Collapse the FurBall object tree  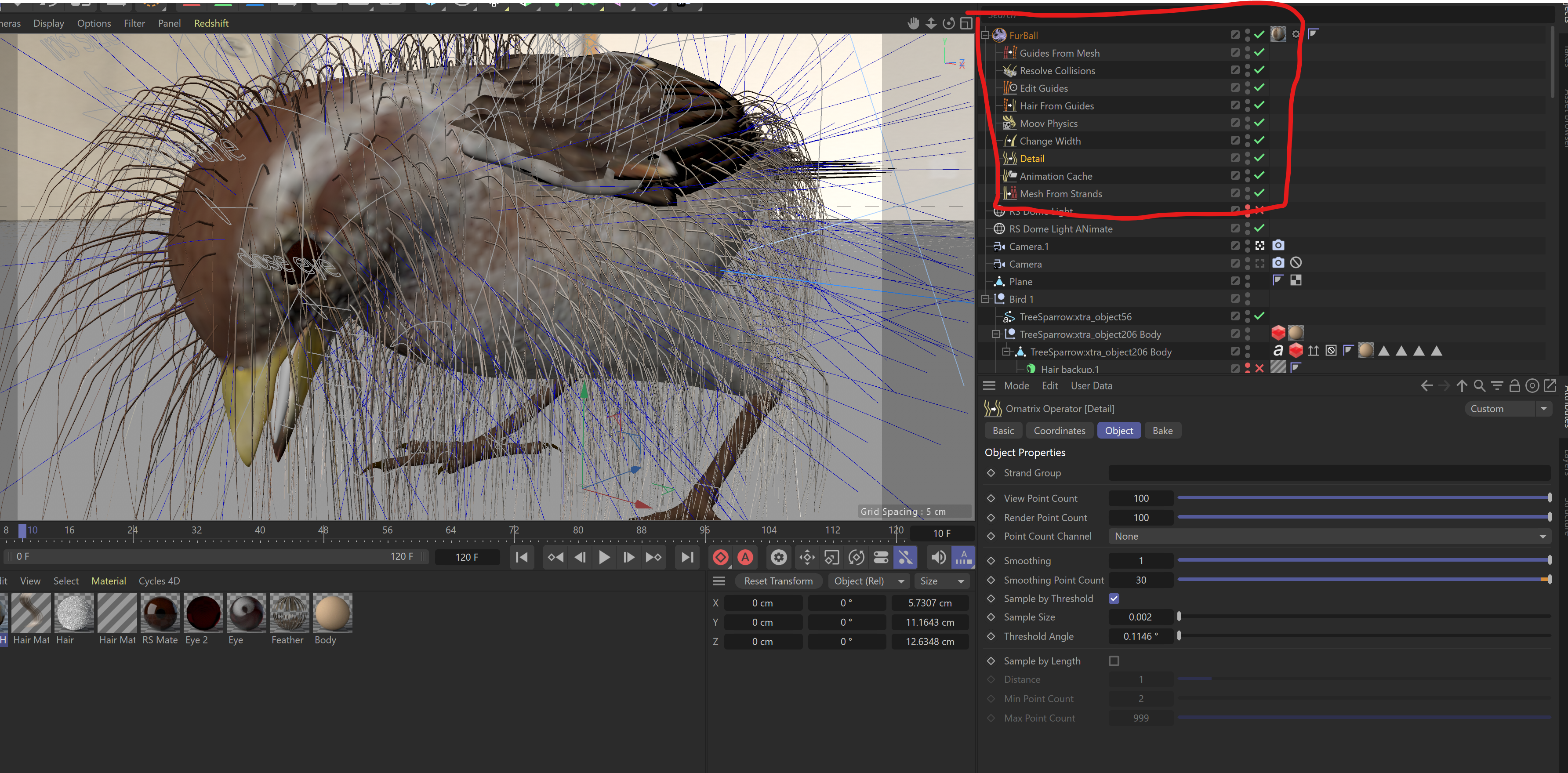[985, 35]
